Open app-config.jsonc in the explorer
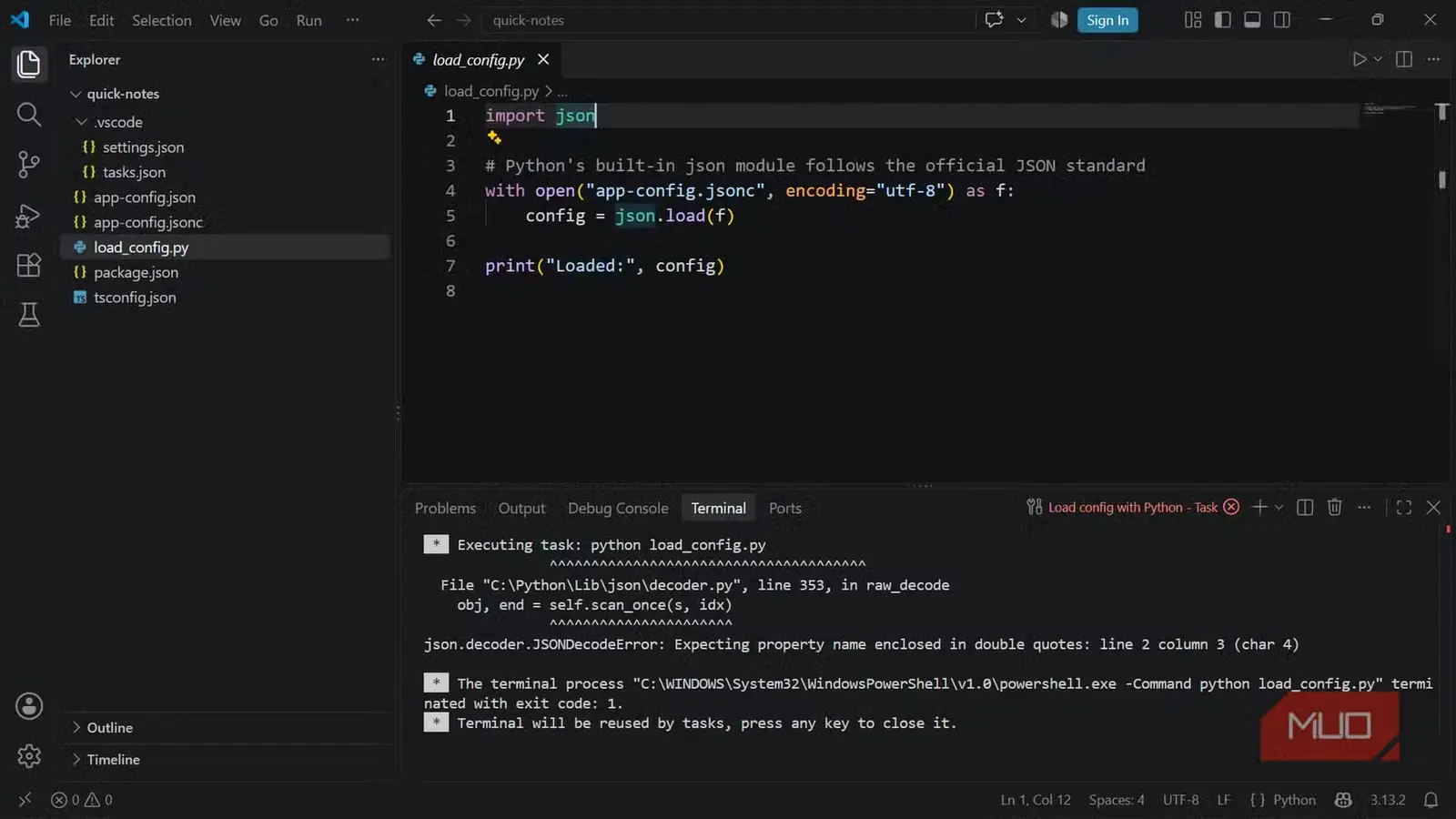This screenshot has height=819, width=1456. click(x=147, y=222)
